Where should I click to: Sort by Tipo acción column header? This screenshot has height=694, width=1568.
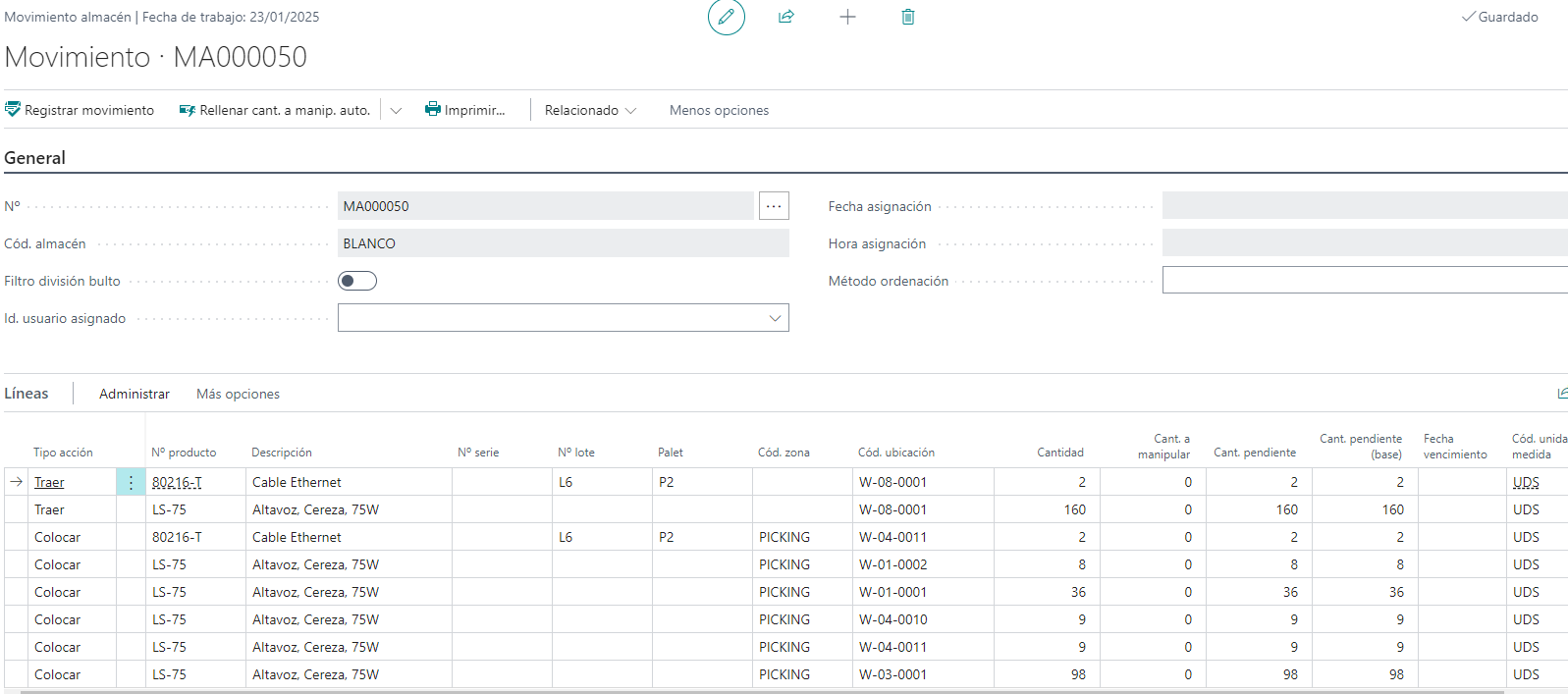pos(63,453)
